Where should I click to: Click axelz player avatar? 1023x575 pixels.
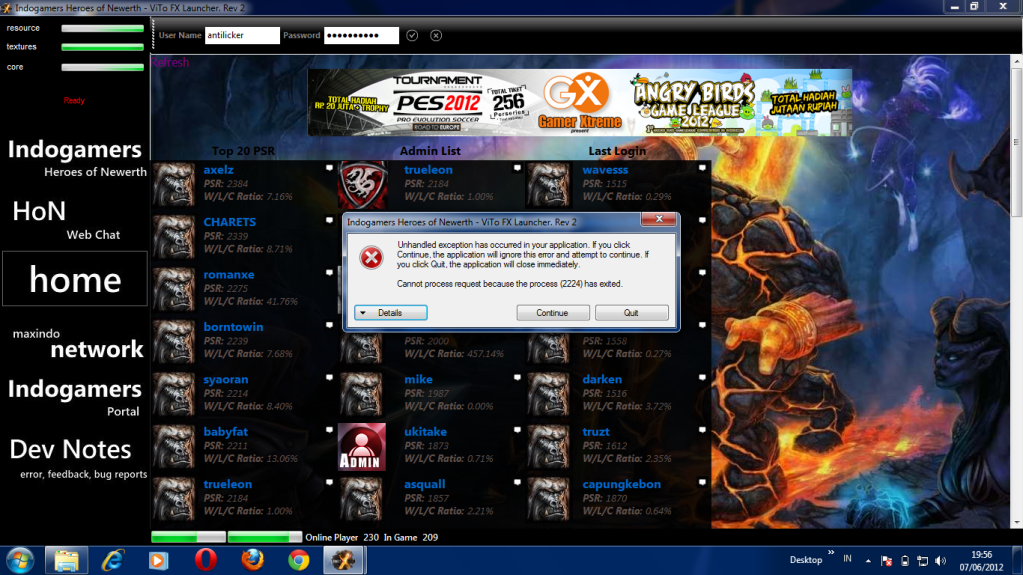point(174,185)
